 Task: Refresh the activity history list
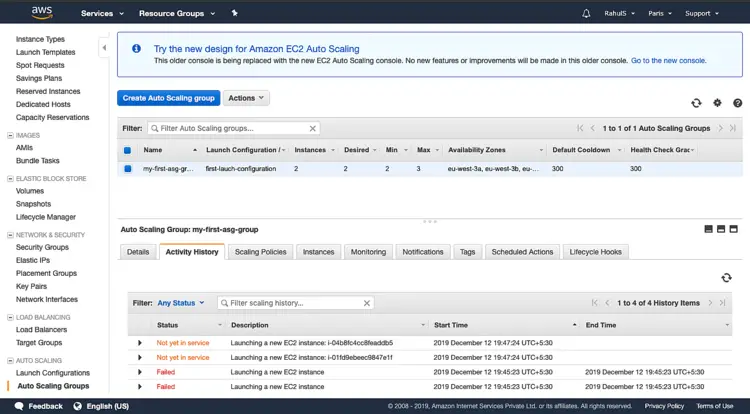point(726,277)
